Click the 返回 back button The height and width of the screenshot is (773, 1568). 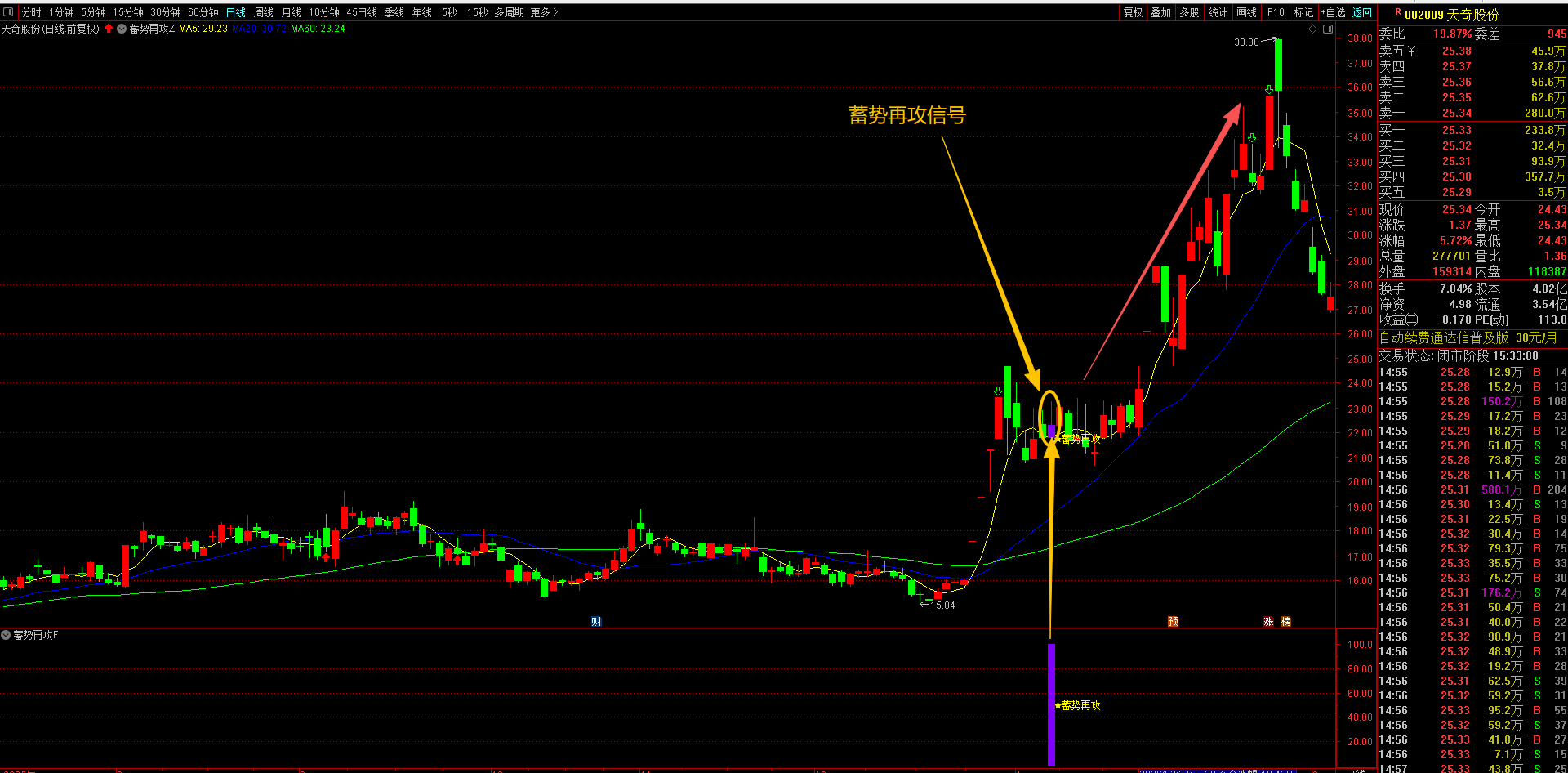(1362, 12)
